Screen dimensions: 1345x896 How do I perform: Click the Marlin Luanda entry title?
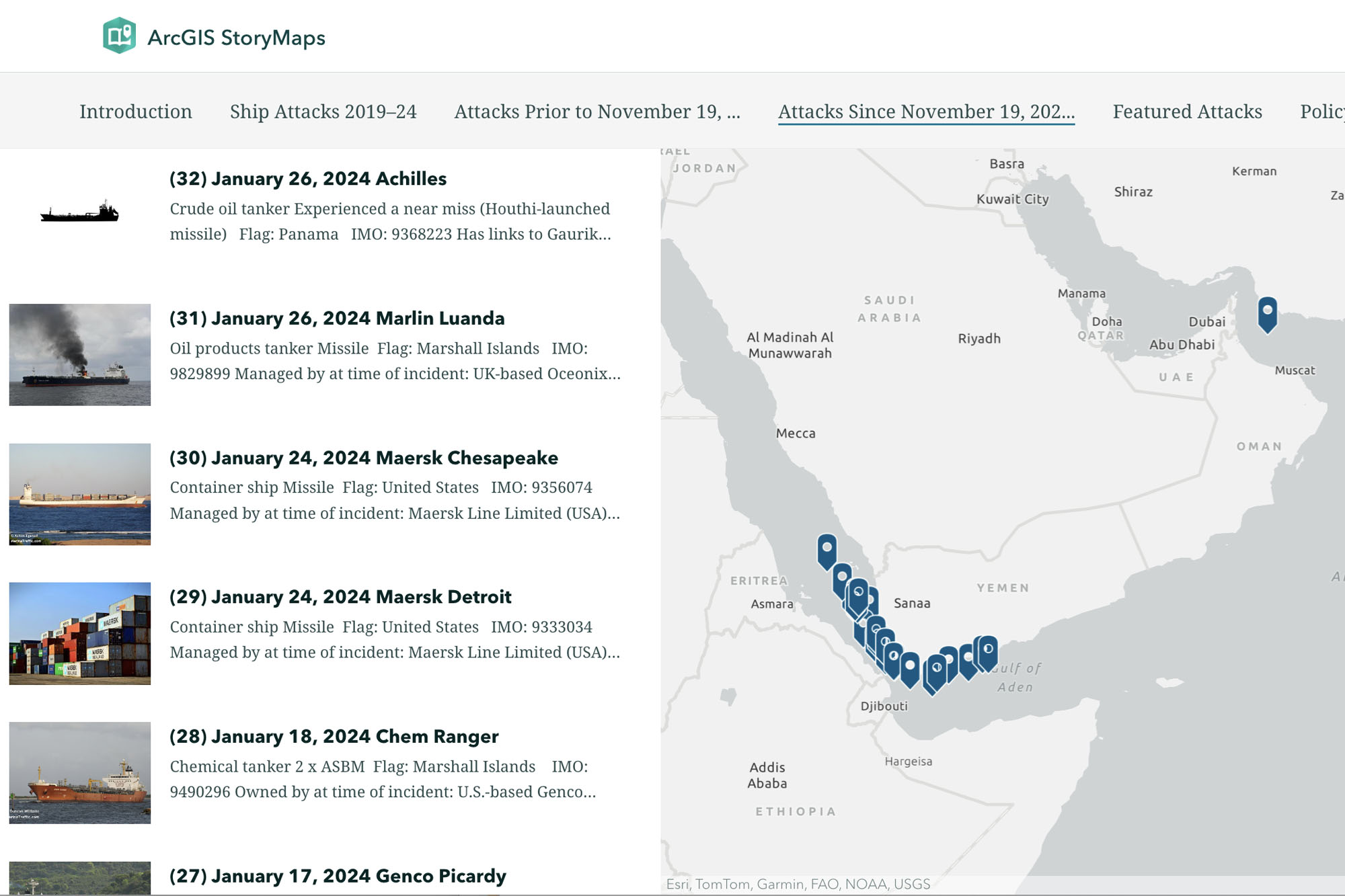(x=338, y=319)
